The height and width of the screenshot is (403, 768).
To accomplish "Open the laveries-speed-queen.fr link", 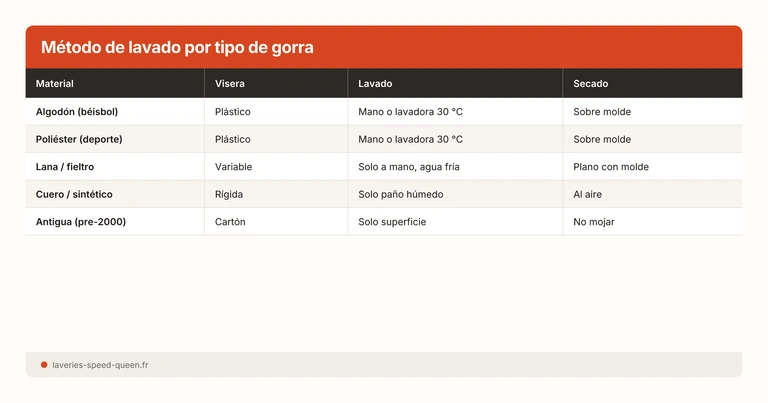I will click(x=100, y=365).
